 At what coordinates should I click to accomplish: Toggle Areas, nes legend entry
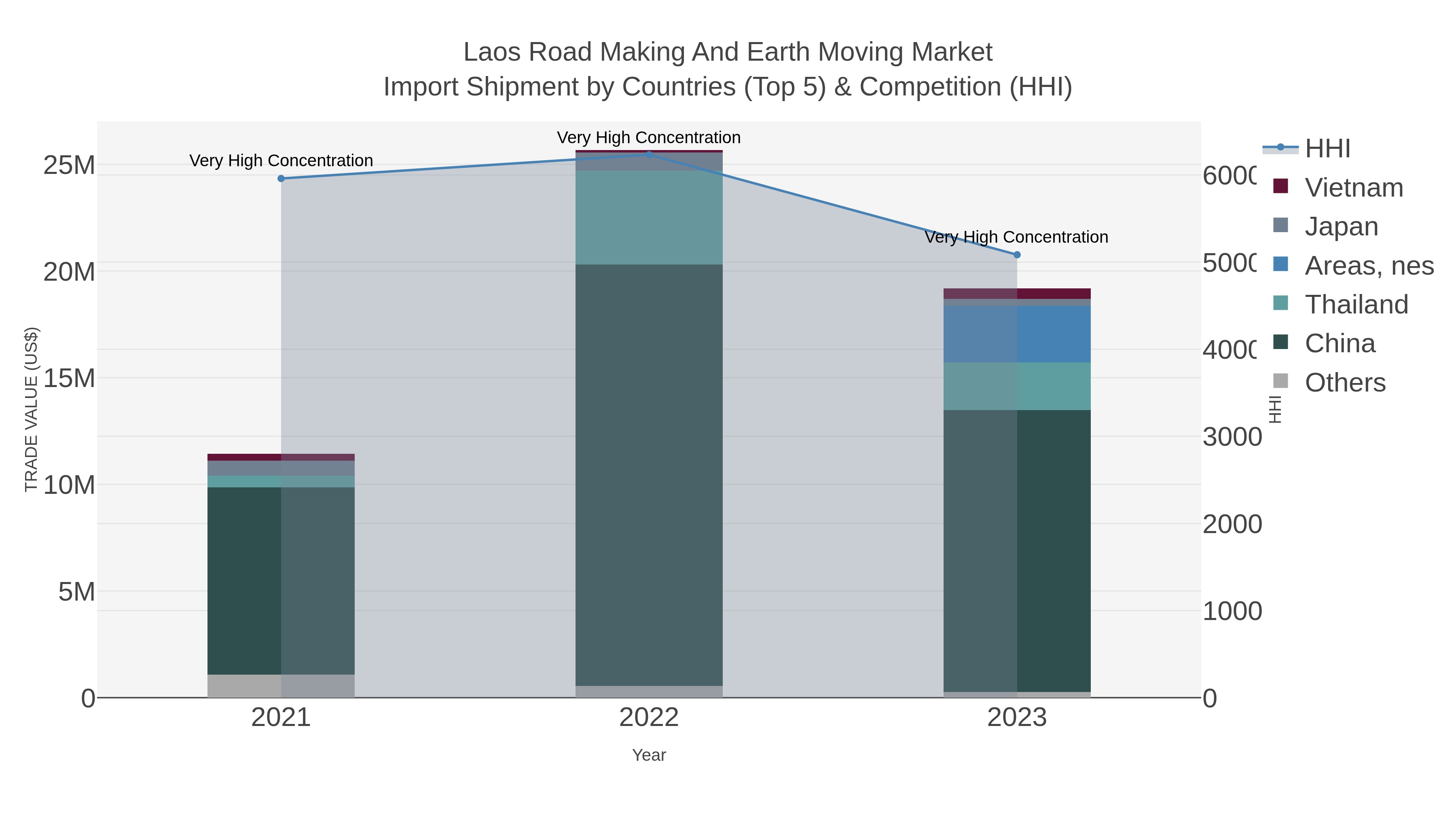click(x=1353, y=265)
